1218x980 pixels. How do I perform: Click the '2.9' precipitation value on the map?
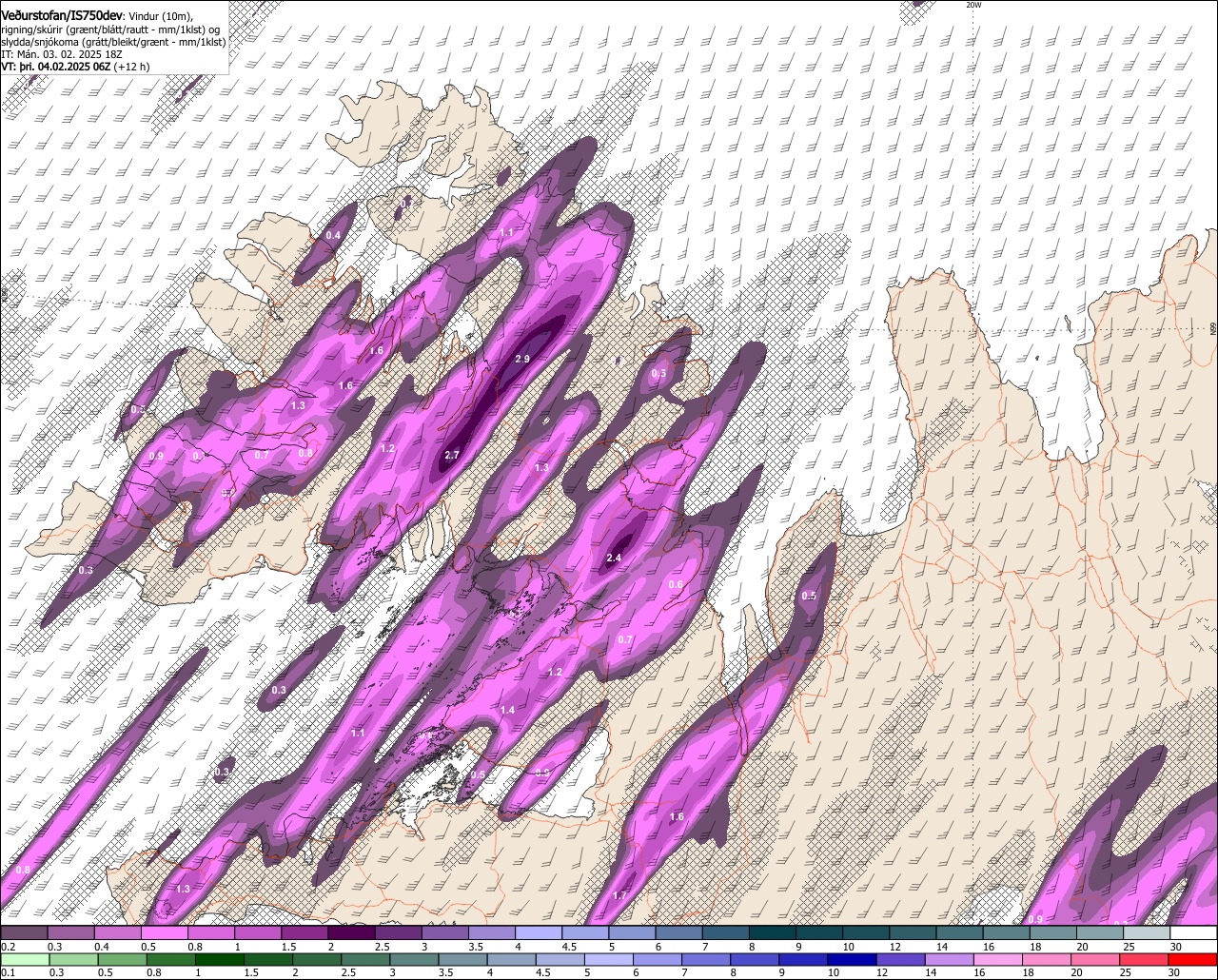(522, 359)
